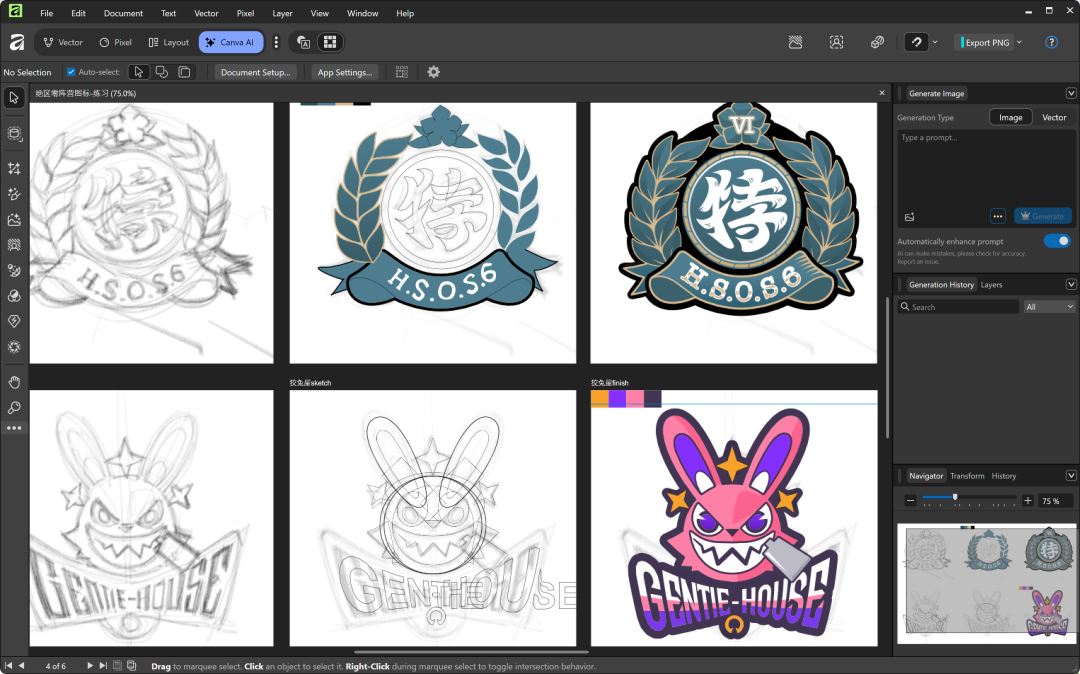Viewport: 1080px width, 674px height.
Task: Select the remove background tool
Action: pos(14,245)
